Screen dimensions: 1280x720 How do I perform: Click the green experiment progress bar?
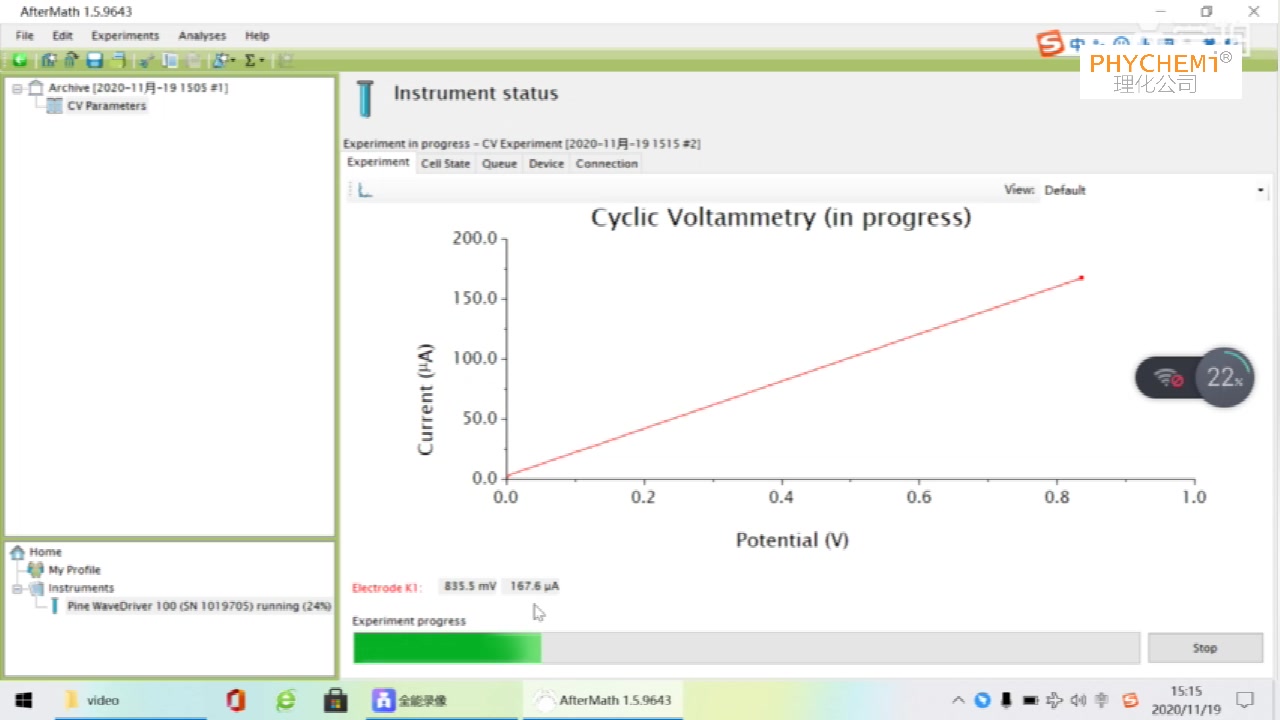(x=447, y=648)
